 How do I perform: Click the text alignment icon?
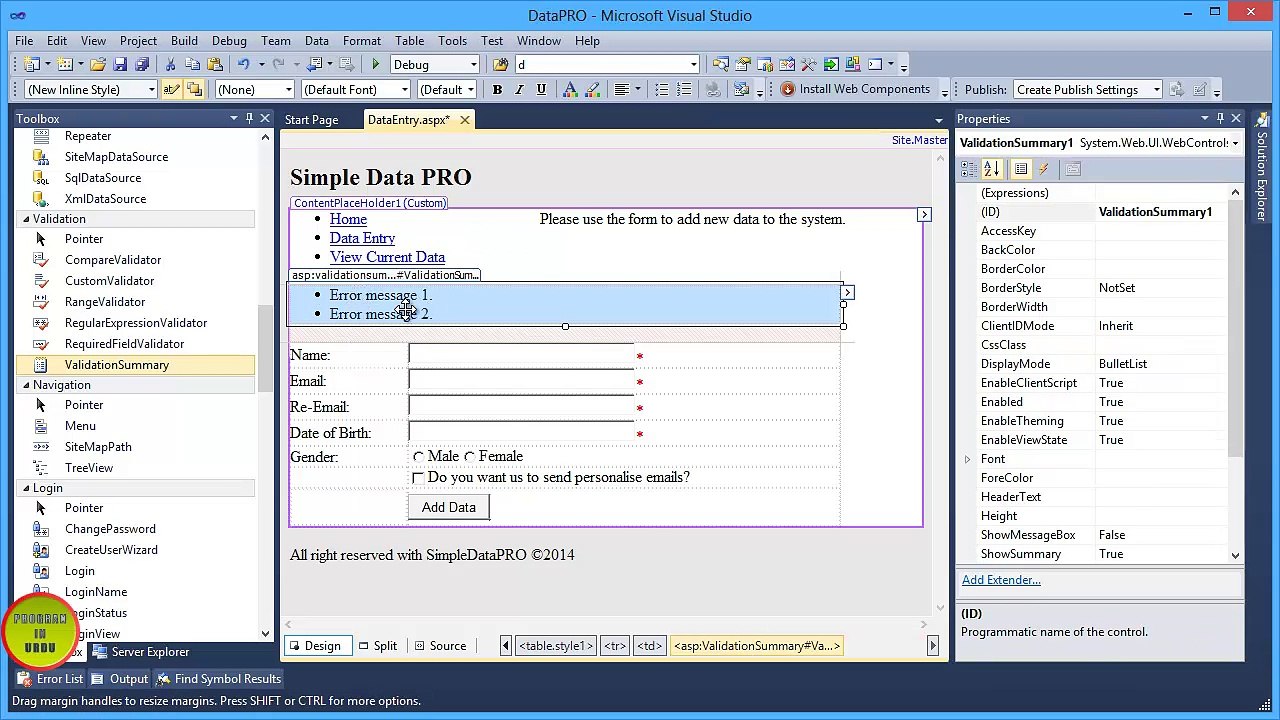622,90
